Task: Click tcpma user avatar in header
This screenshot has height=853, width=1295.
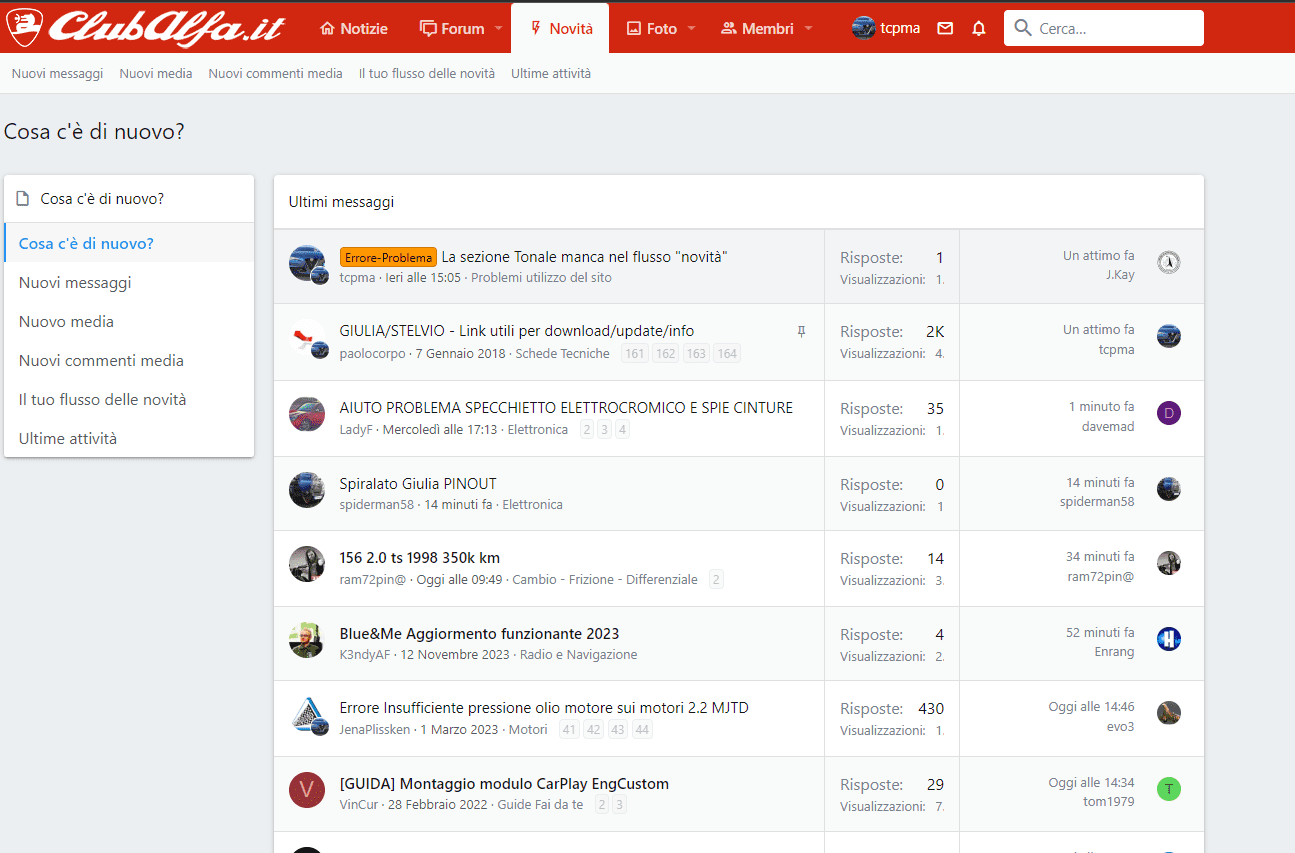Action: [863, 28]
